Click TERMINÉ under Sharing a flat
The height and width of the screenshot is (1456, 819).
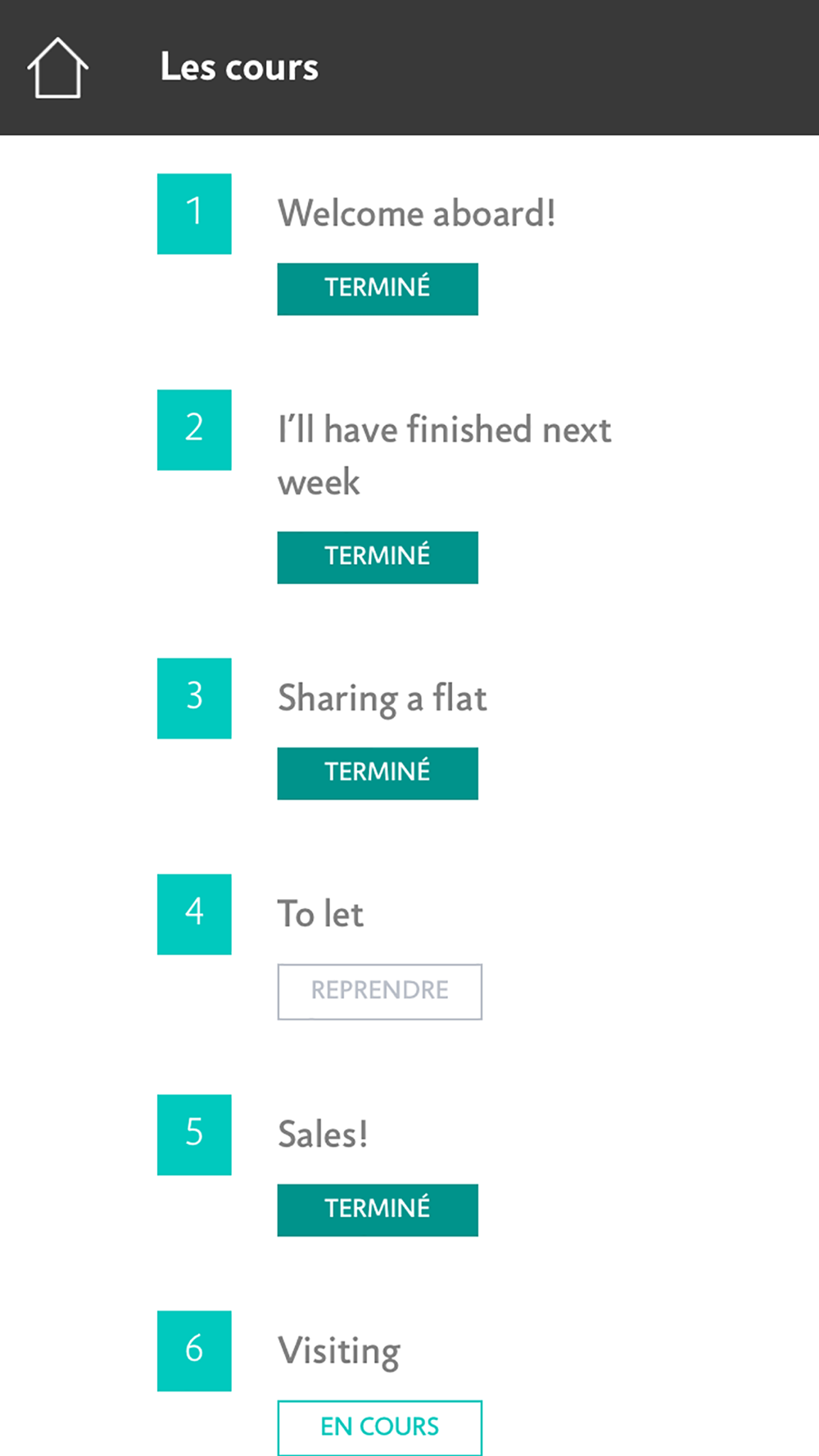pyautogui.click(x=378, y=774)
